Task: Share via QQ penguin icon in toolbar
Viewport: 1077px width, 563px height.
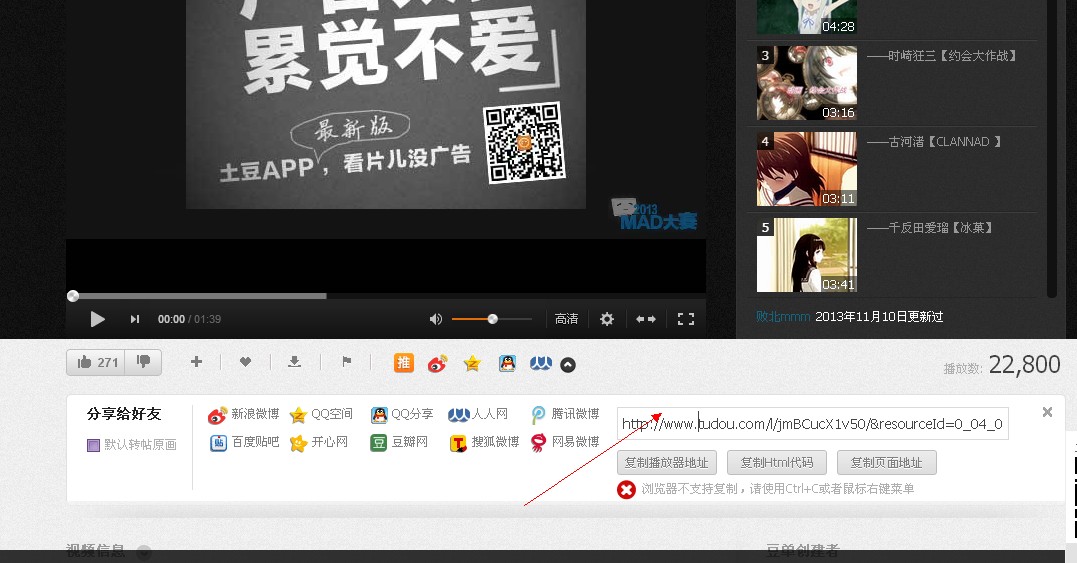Action: coord(507,363)
